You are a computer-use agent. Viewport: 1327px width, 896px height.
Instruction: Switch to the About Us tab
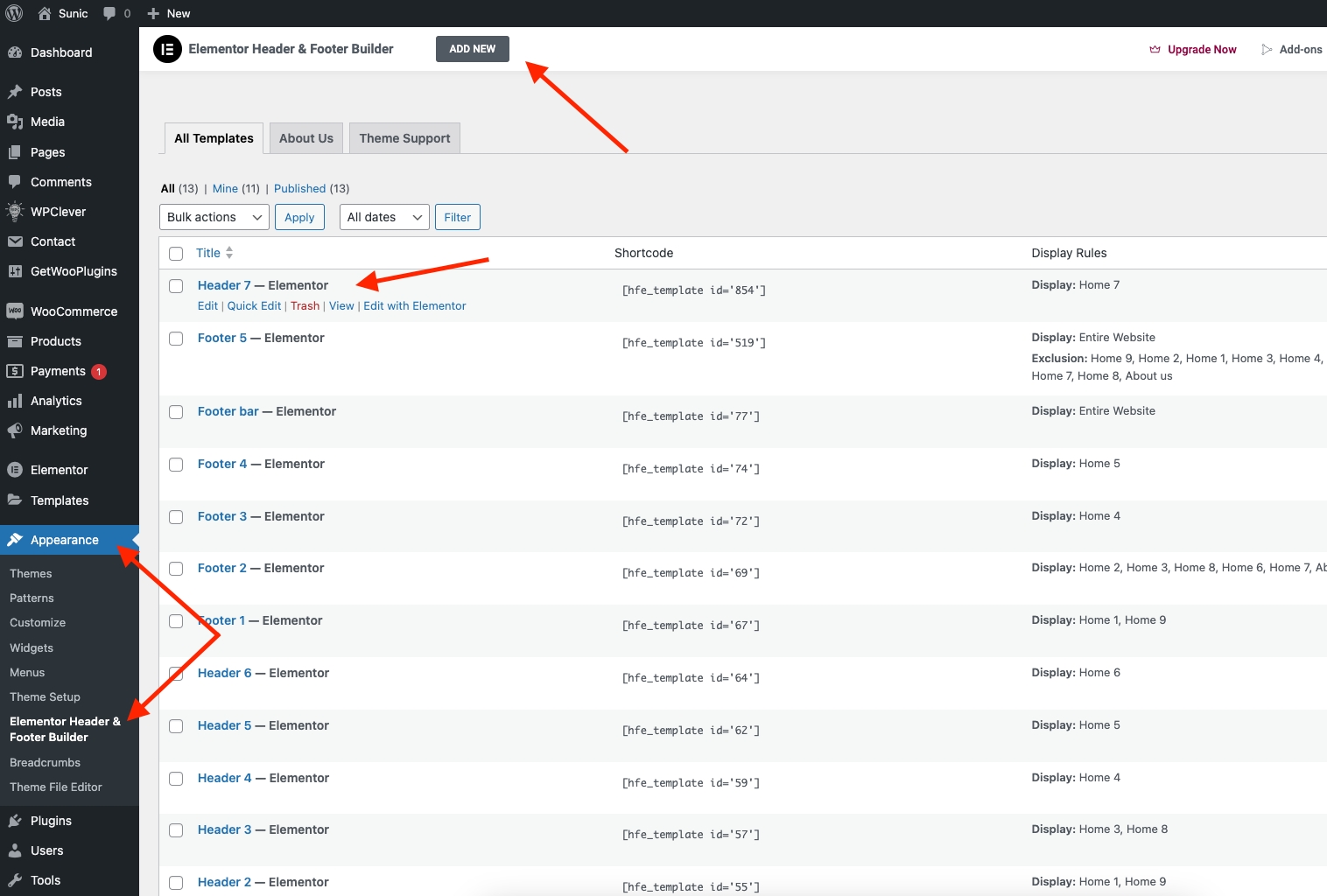tap(306, 138)
